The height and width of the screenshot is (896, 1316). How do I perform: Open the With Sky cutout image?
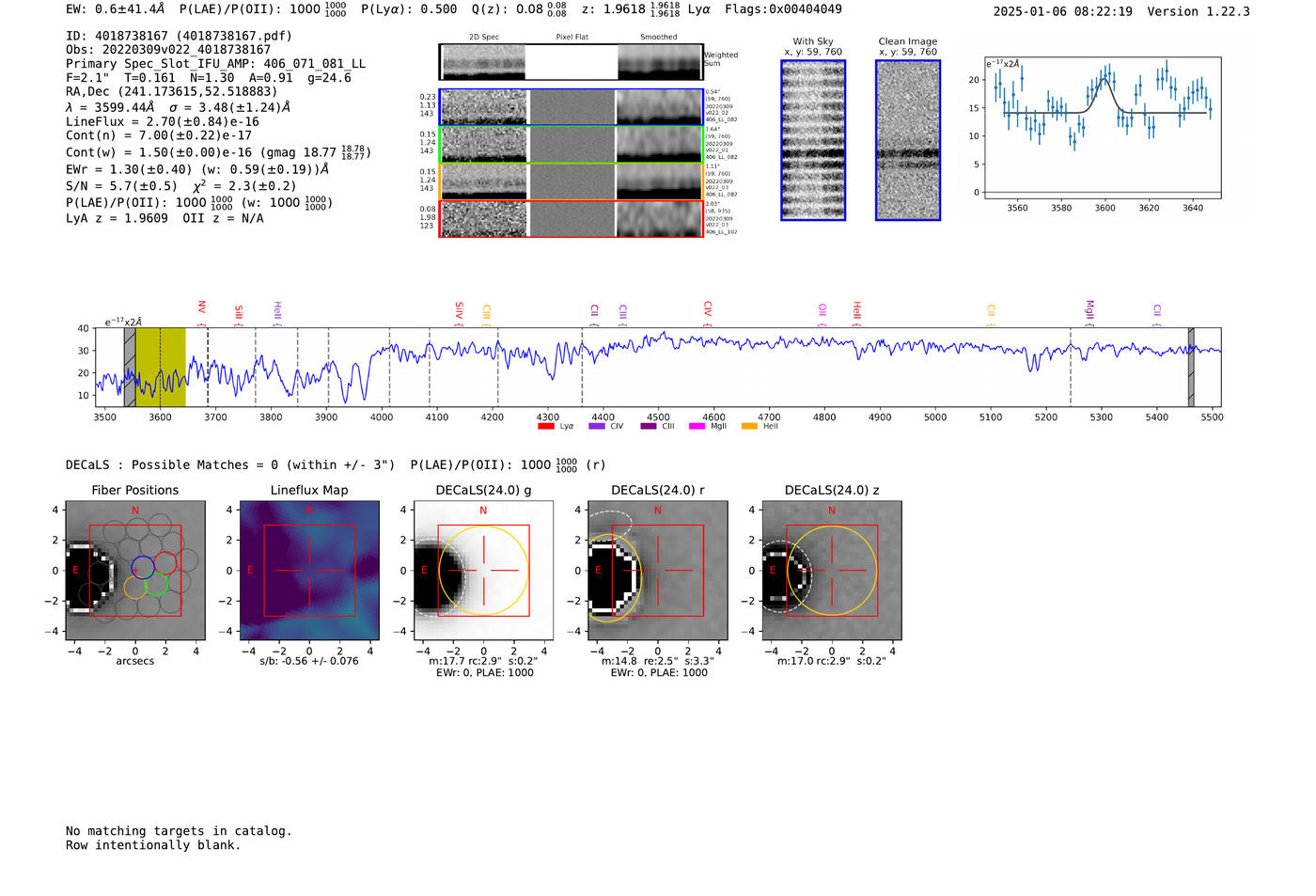(x=813, y=140)
